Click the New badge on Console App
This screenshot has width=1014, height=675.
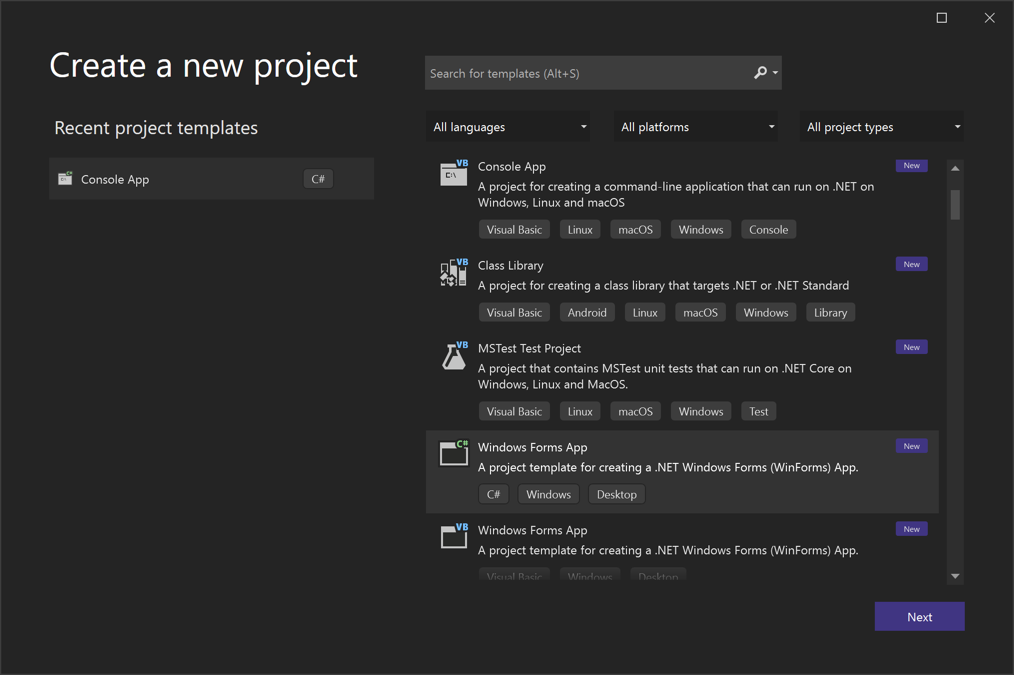[911, 166]
